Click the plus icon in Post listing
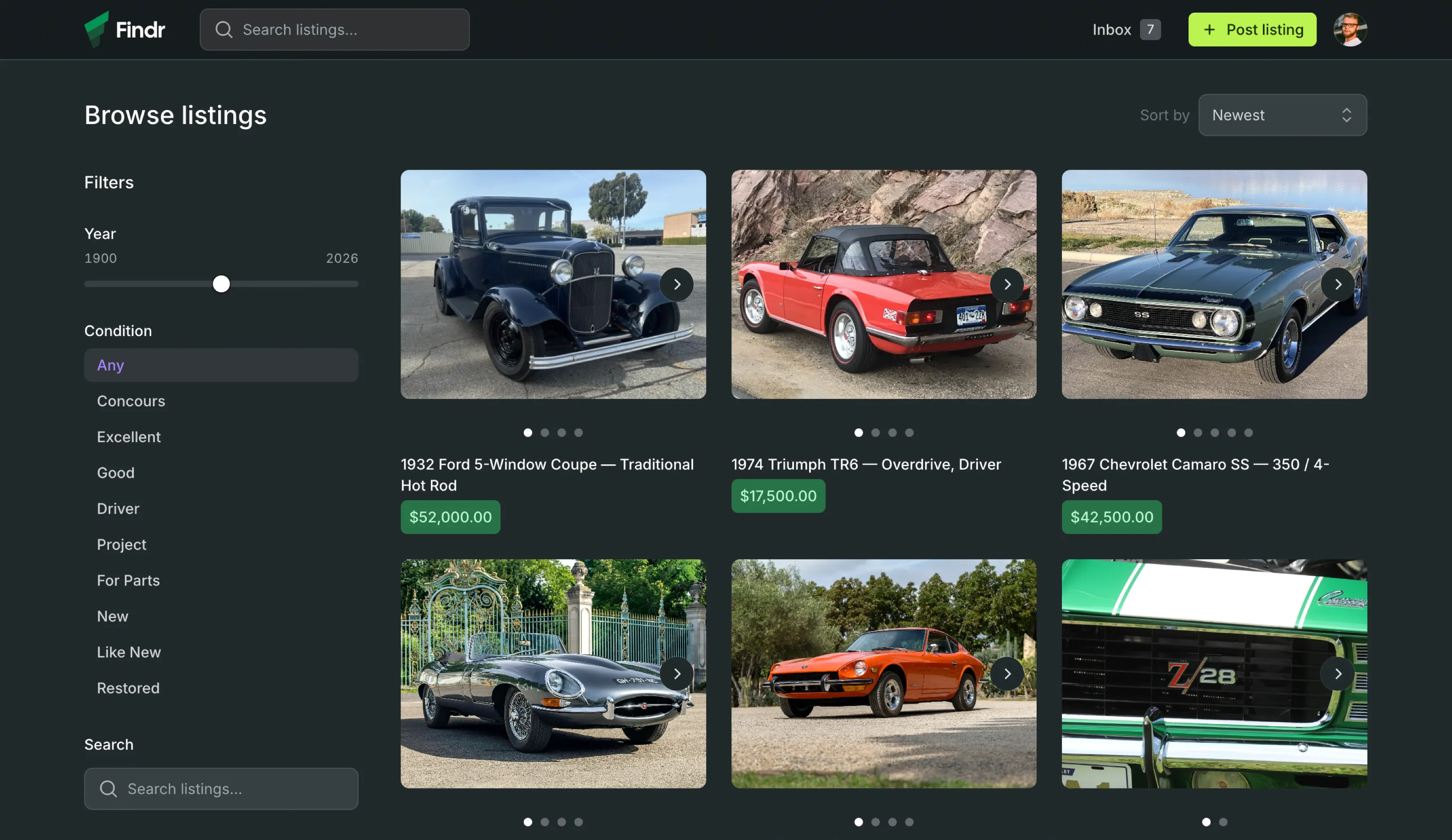Screen dimensions: 1452x840 [1209, 30]
